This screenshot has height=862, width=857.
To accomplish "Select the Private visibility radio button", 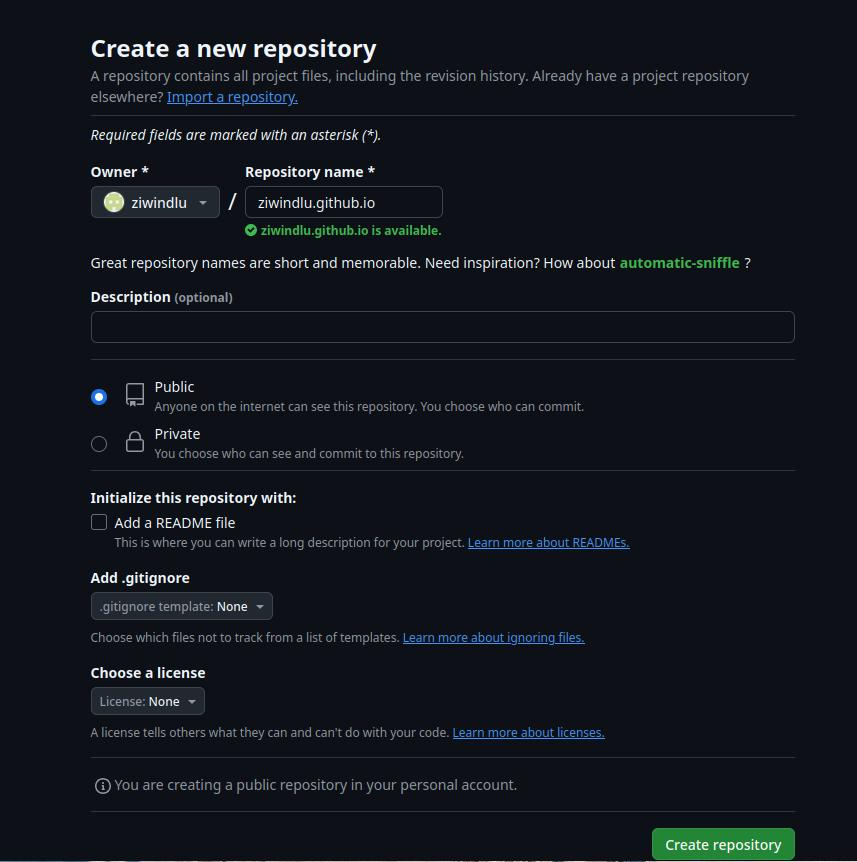I will click(x=99, y=444).
